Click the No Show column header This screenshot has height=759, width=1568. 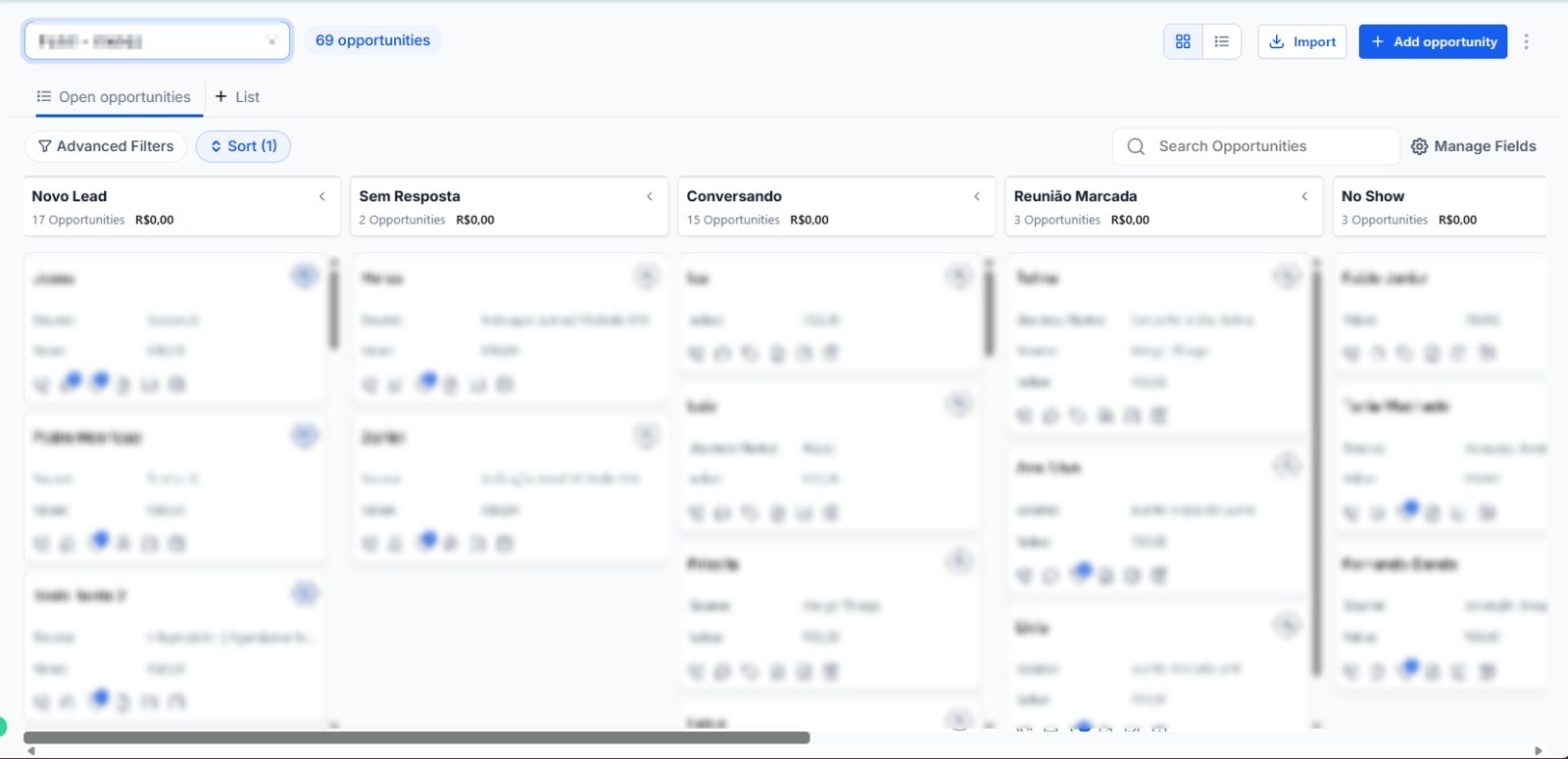coord(1440,206)
